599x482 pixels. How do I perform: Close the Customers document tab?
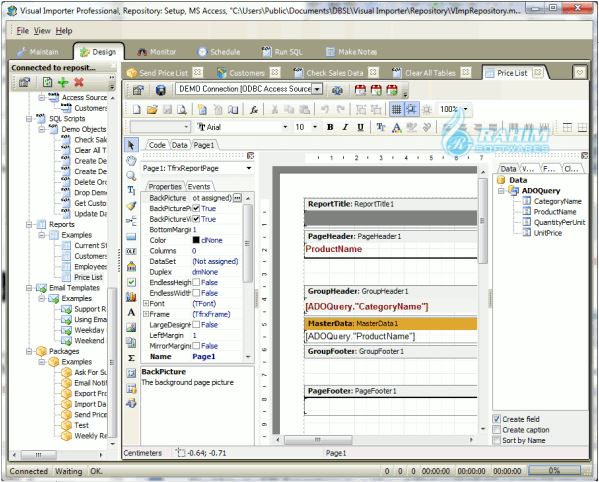[x=275, y=72]
